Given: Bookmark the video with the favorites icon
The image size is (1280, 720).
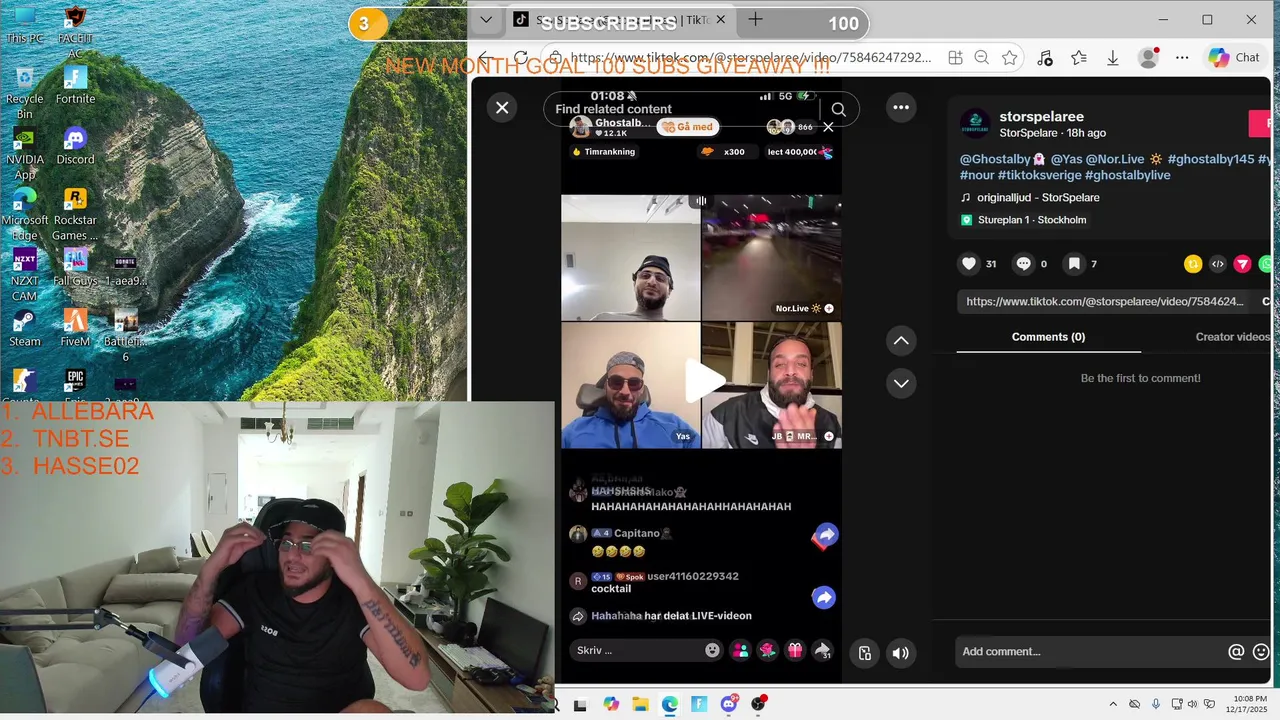Looking at the screenshot, I should [x=1074, y=264].
